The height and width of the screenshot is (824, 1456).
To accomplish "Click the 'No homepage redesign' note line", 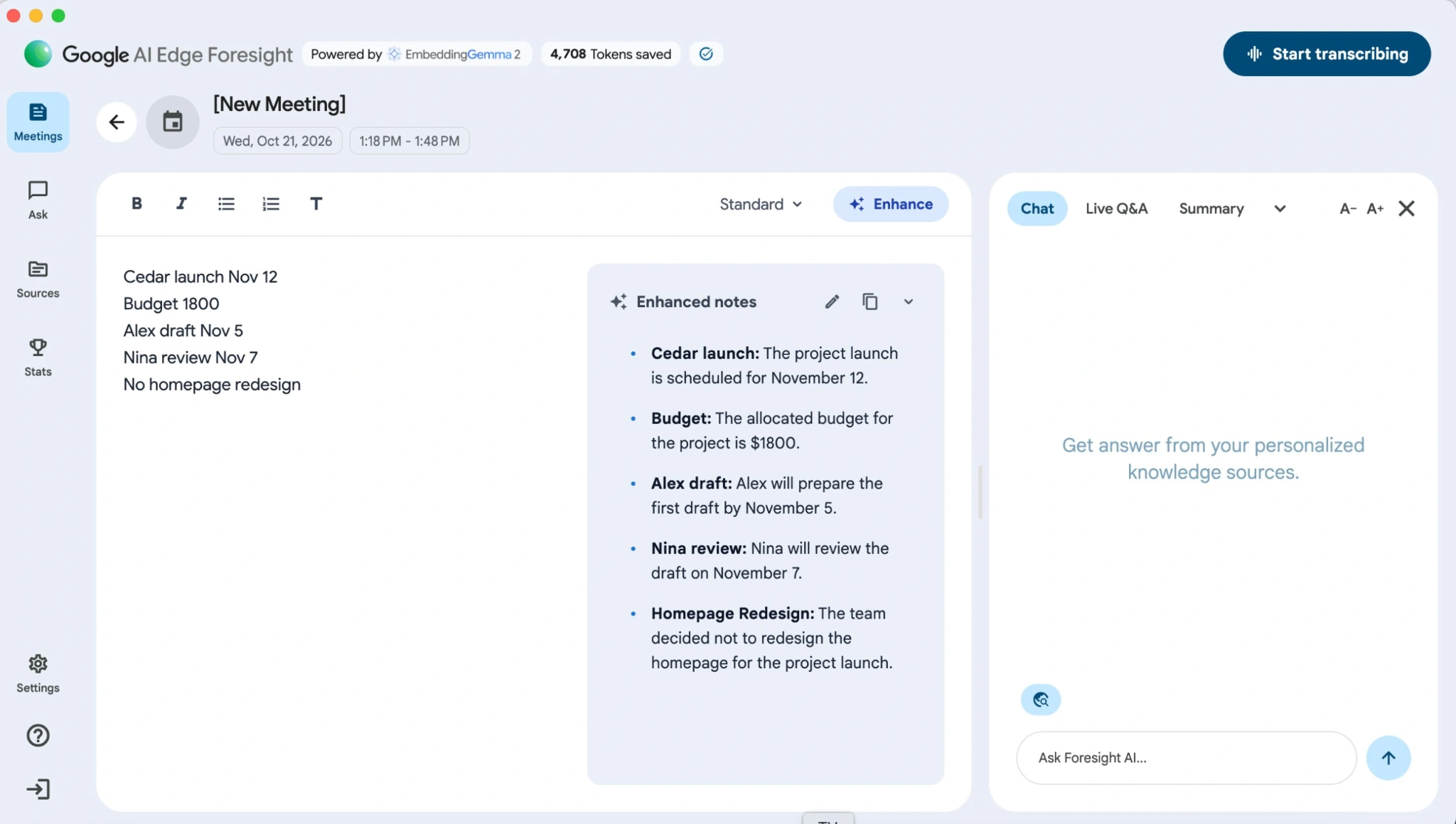I will [x=212, y=385].
